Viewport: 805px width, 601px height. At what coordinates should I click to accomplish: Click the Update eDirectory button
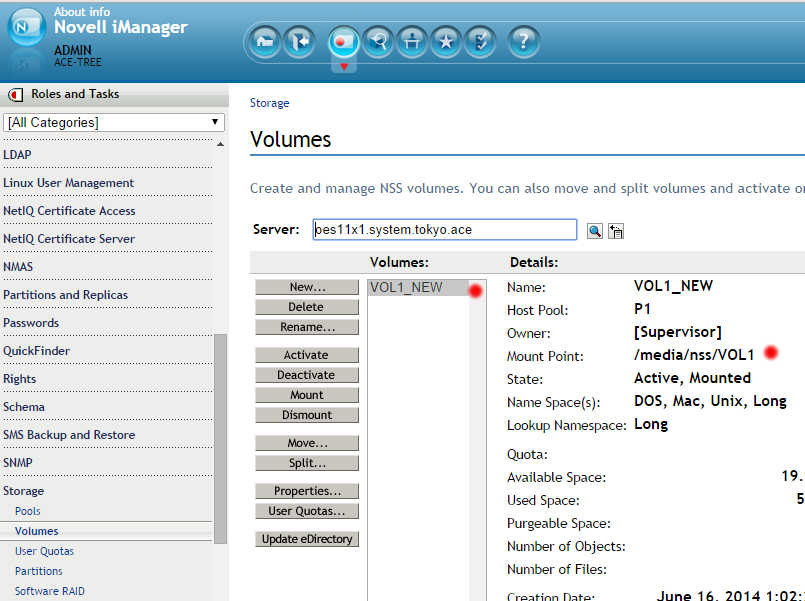307,539
